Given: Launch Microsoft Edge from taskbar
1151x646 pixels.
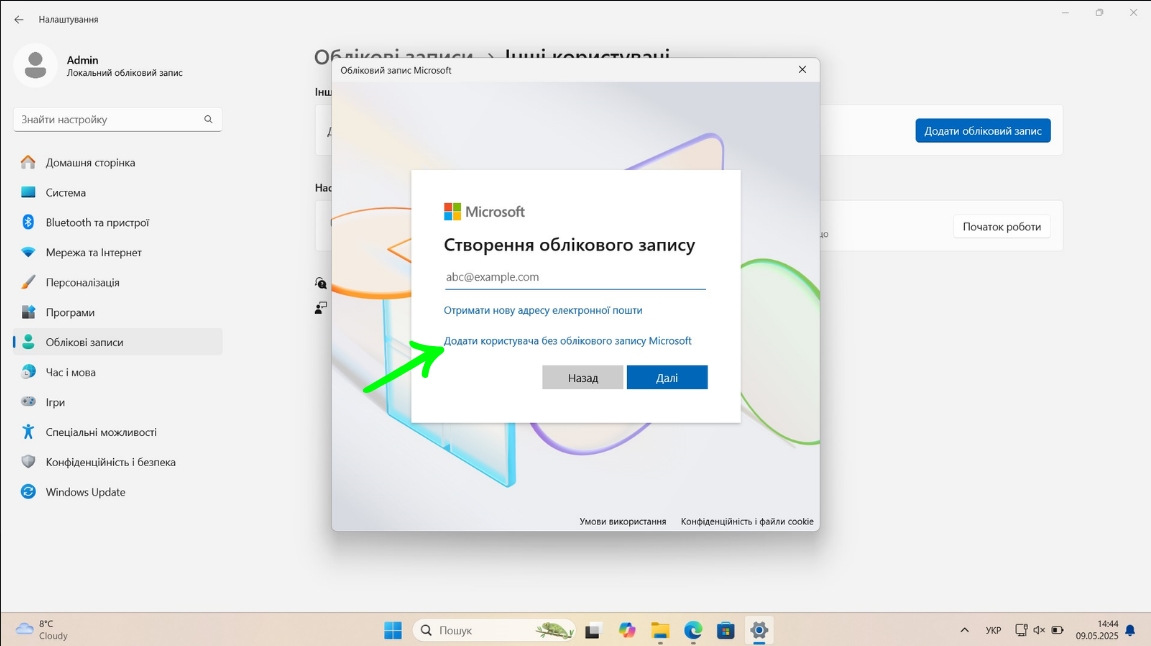Looking at the screenshot, I should point(693,630).
